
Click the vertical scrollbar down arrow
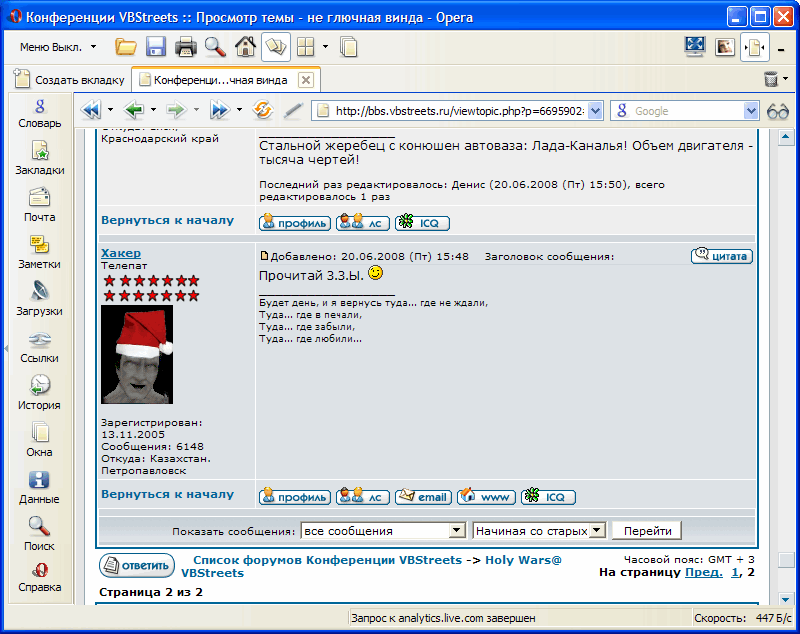[786, 599]
